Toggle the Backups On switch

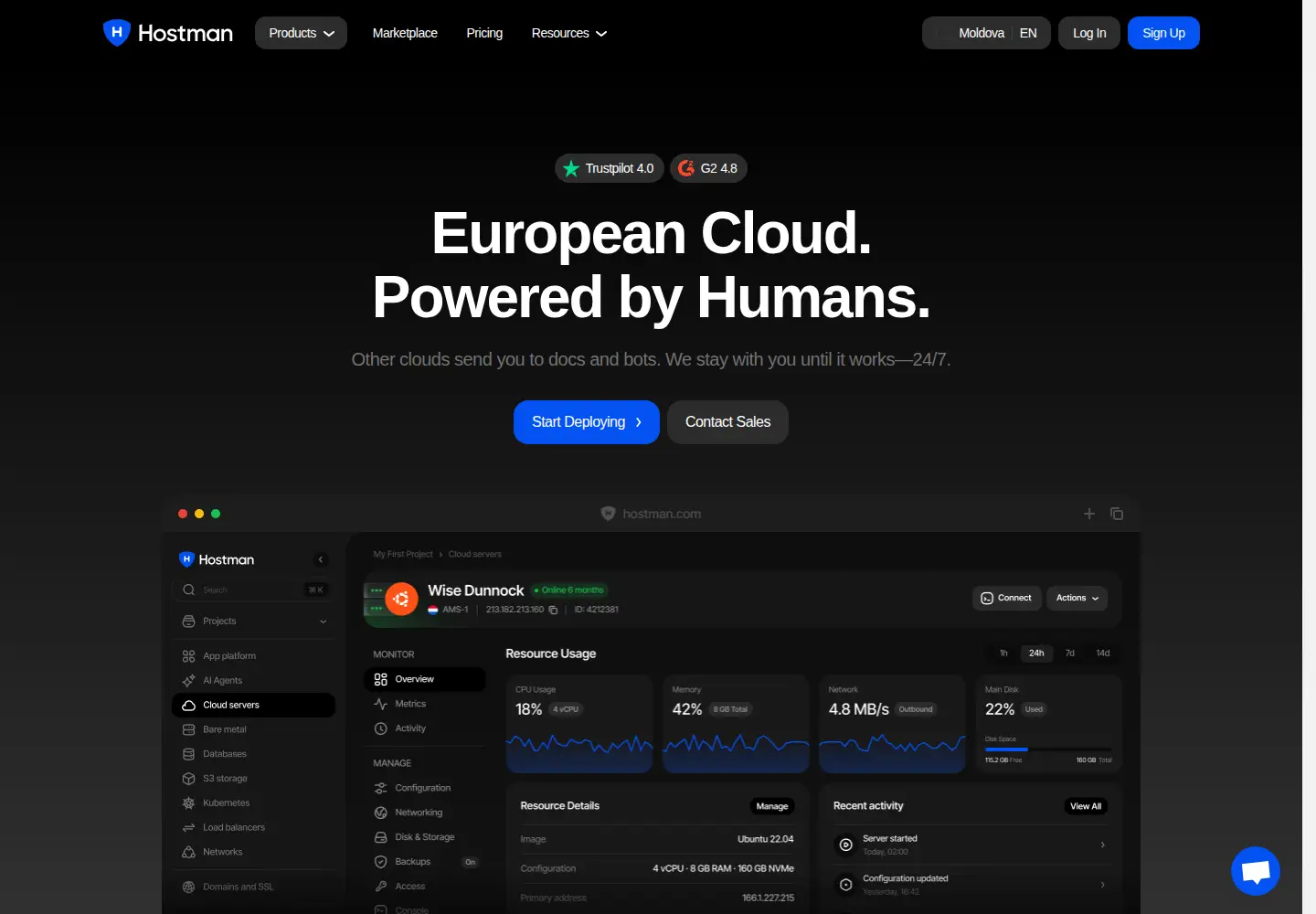470,862
